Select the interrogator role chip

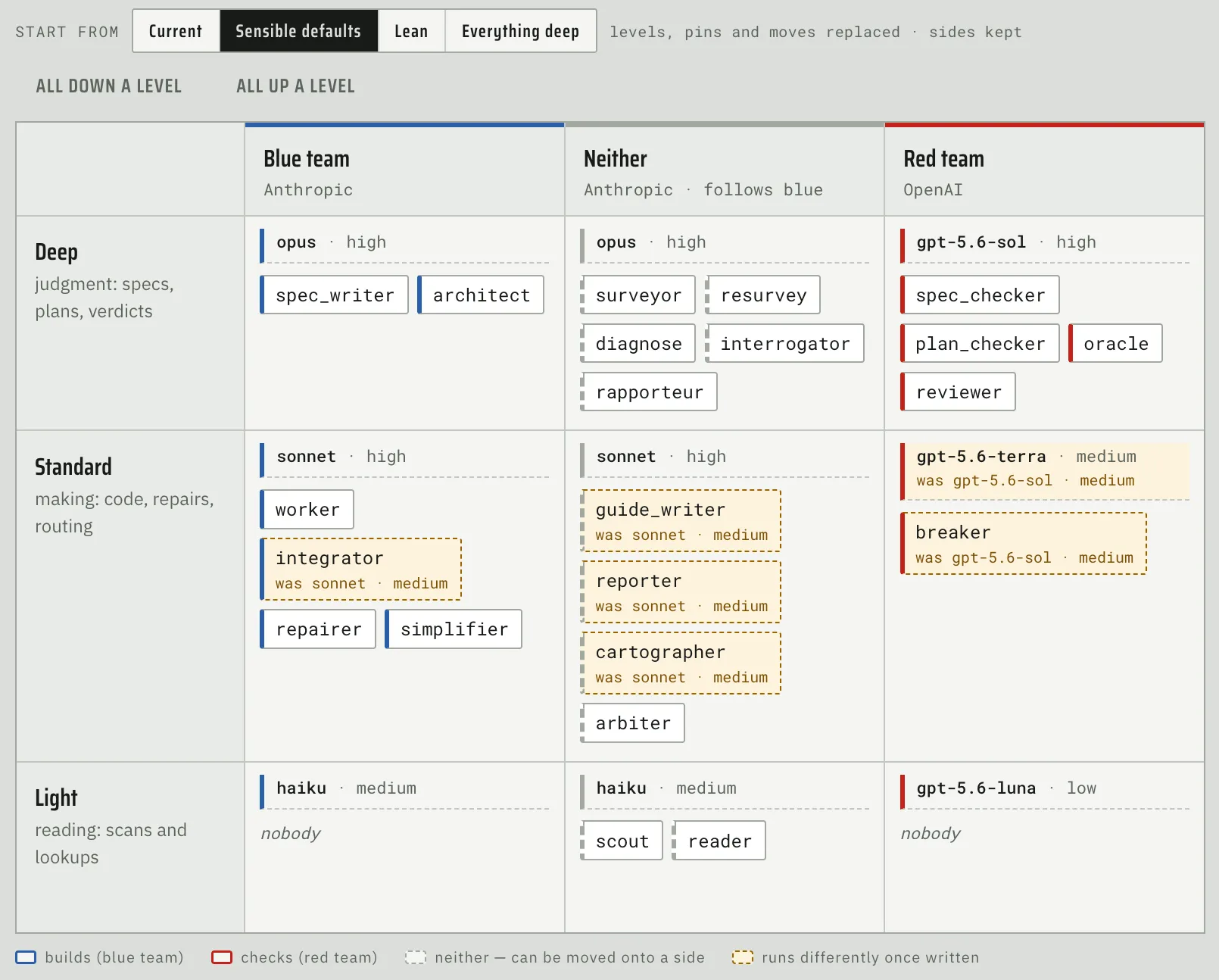(x=784, y=343)
